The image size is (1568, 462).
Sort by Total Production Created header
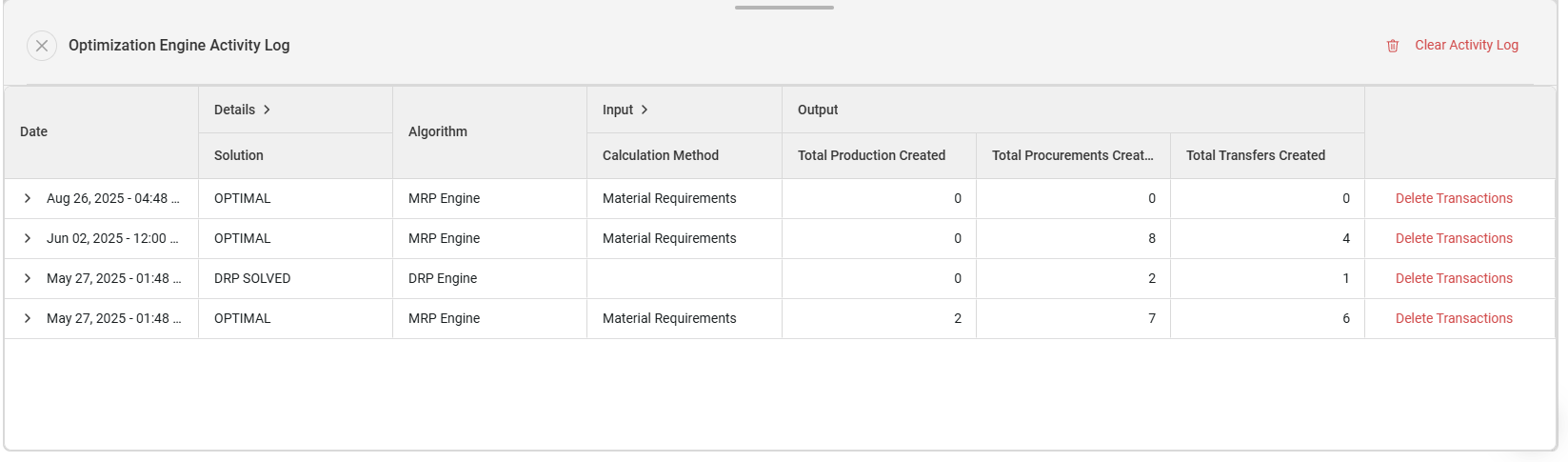[871, 155]
